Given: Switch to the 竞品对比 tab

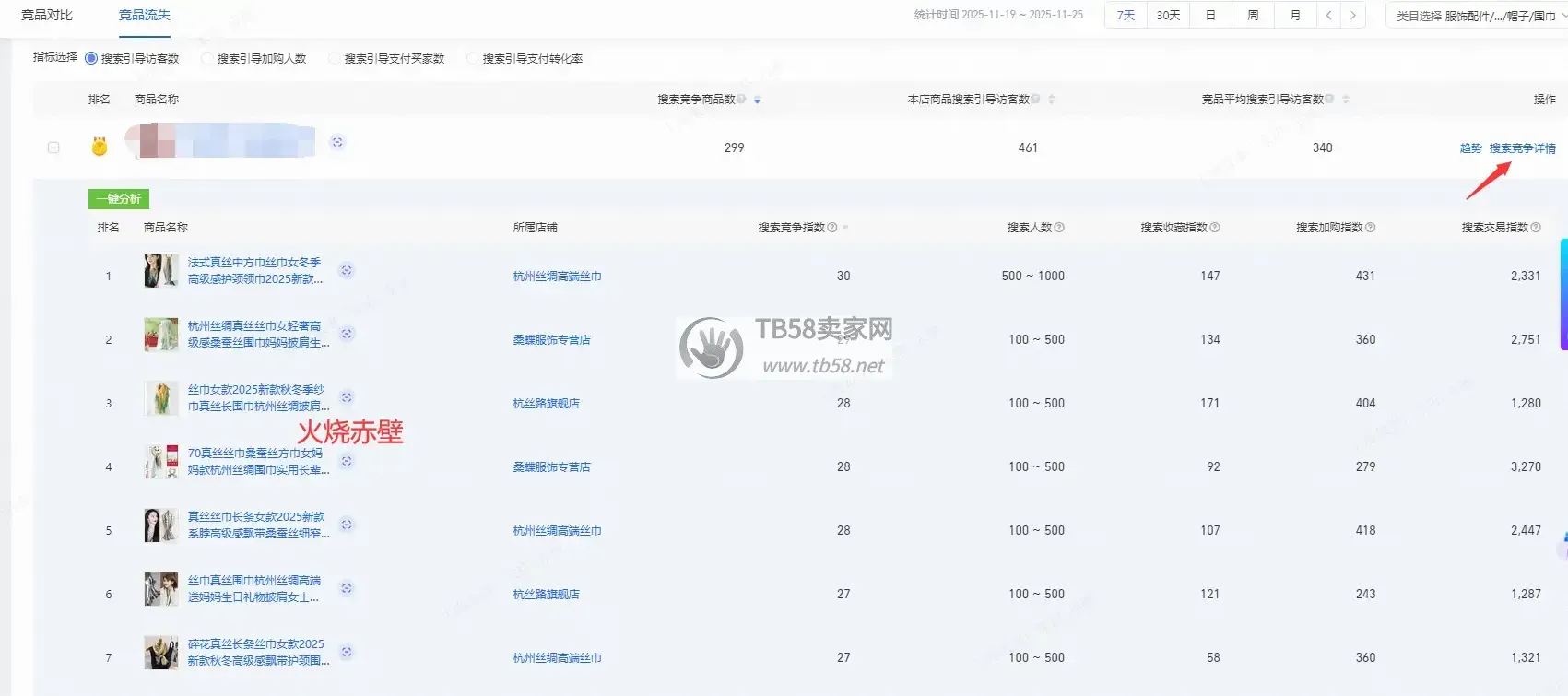Looking at the screenshot, I should pyautogui.click(x=47, y=15).
